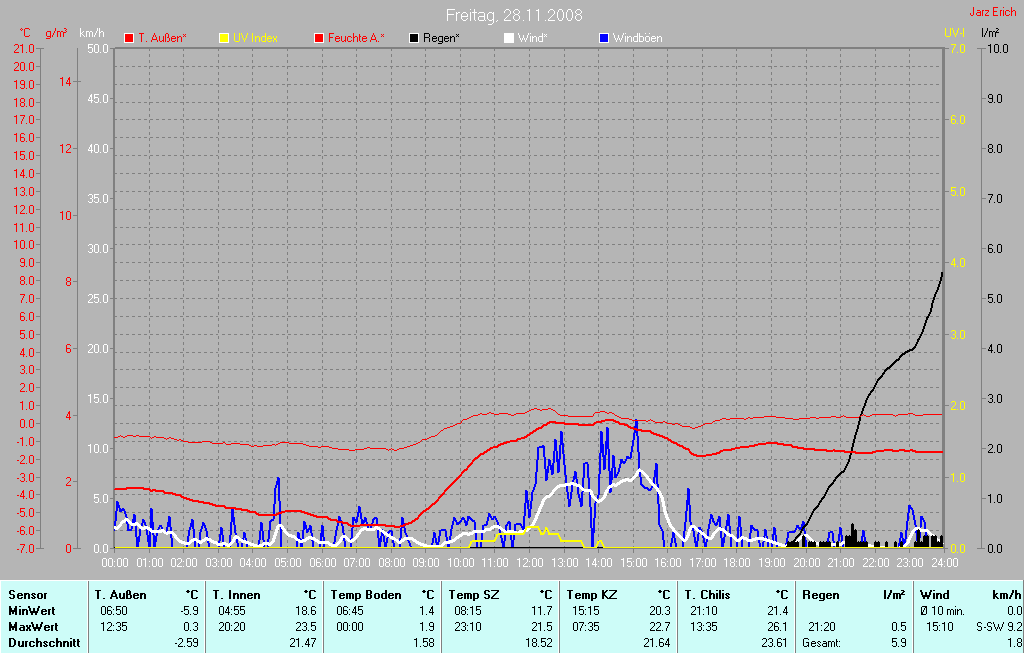Click the Temp Boden average '1.58'
Viewport: 1024px width, 653px height.
pyautogui.click(x=424, y=643)
